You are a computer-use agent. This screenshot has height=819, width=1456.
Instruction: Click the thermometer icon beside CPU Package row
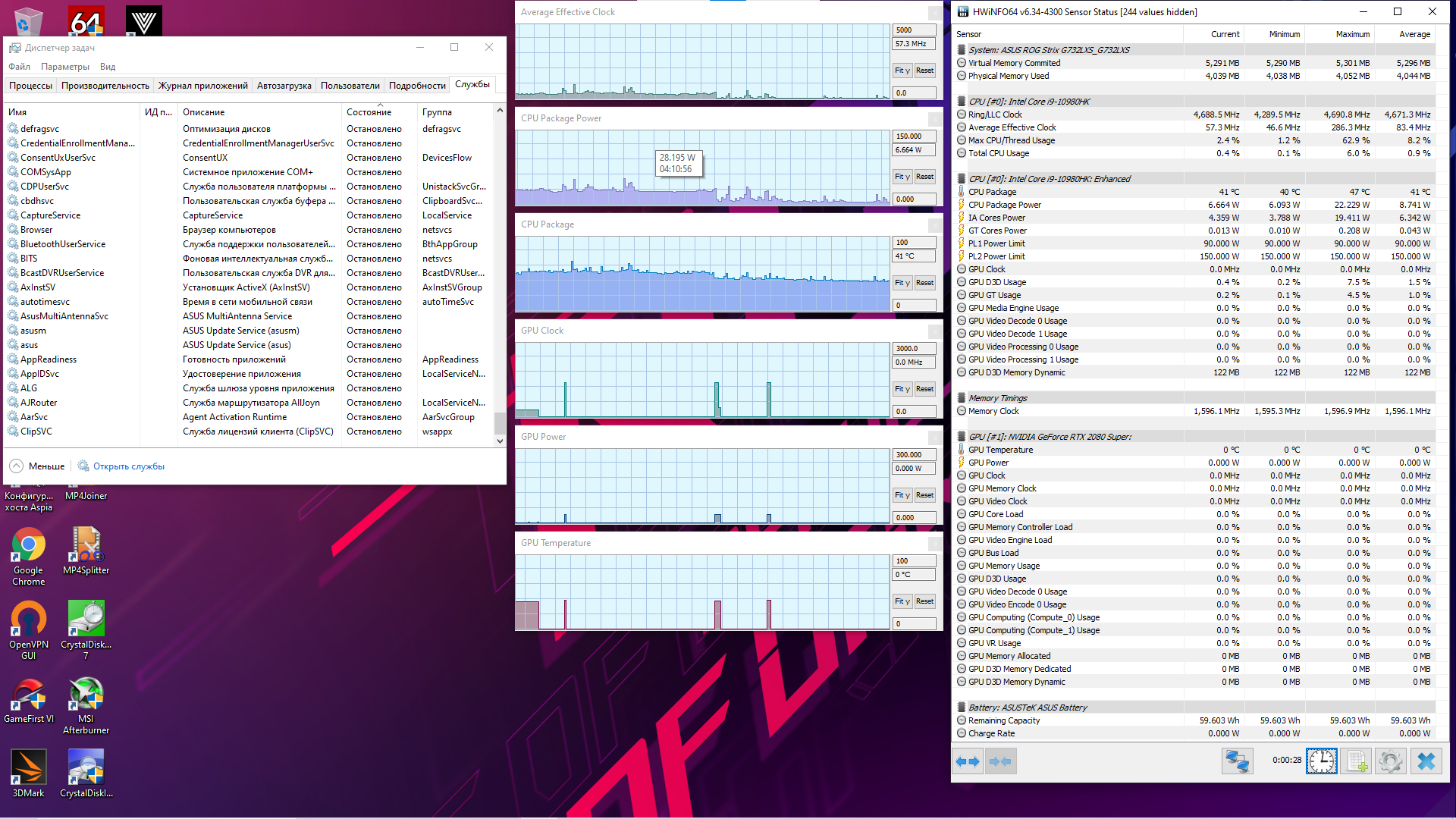click(x=961, y=192)
